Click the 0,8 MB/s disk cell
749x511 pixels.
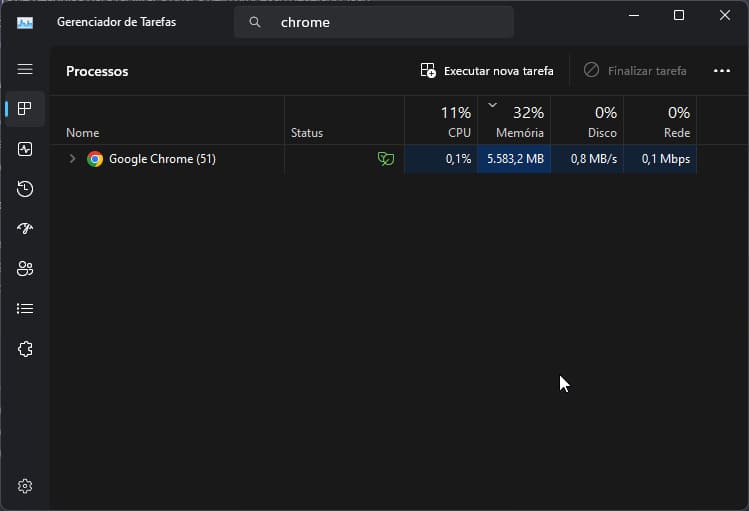pos(587,159)
